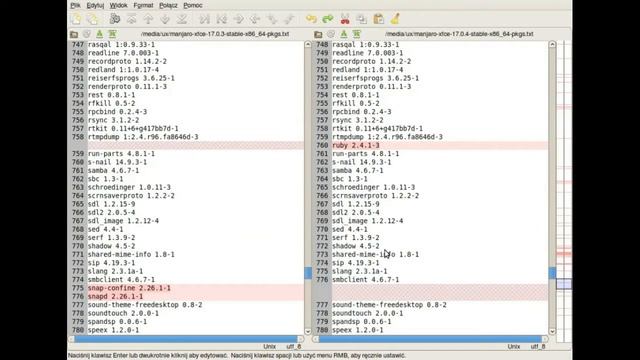Copy right into selection icon
Viewport: 640px width, 360px height.
[255, 19]
